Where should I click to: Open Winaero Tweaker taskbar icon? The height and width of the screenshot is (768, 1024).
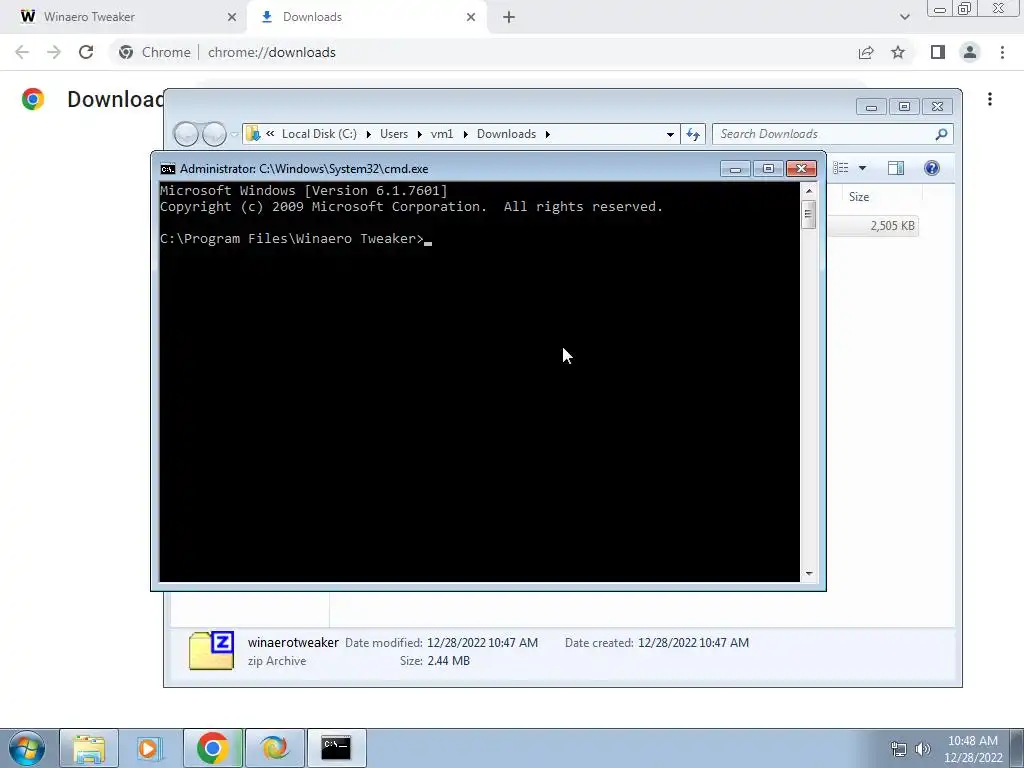[274, 748]
